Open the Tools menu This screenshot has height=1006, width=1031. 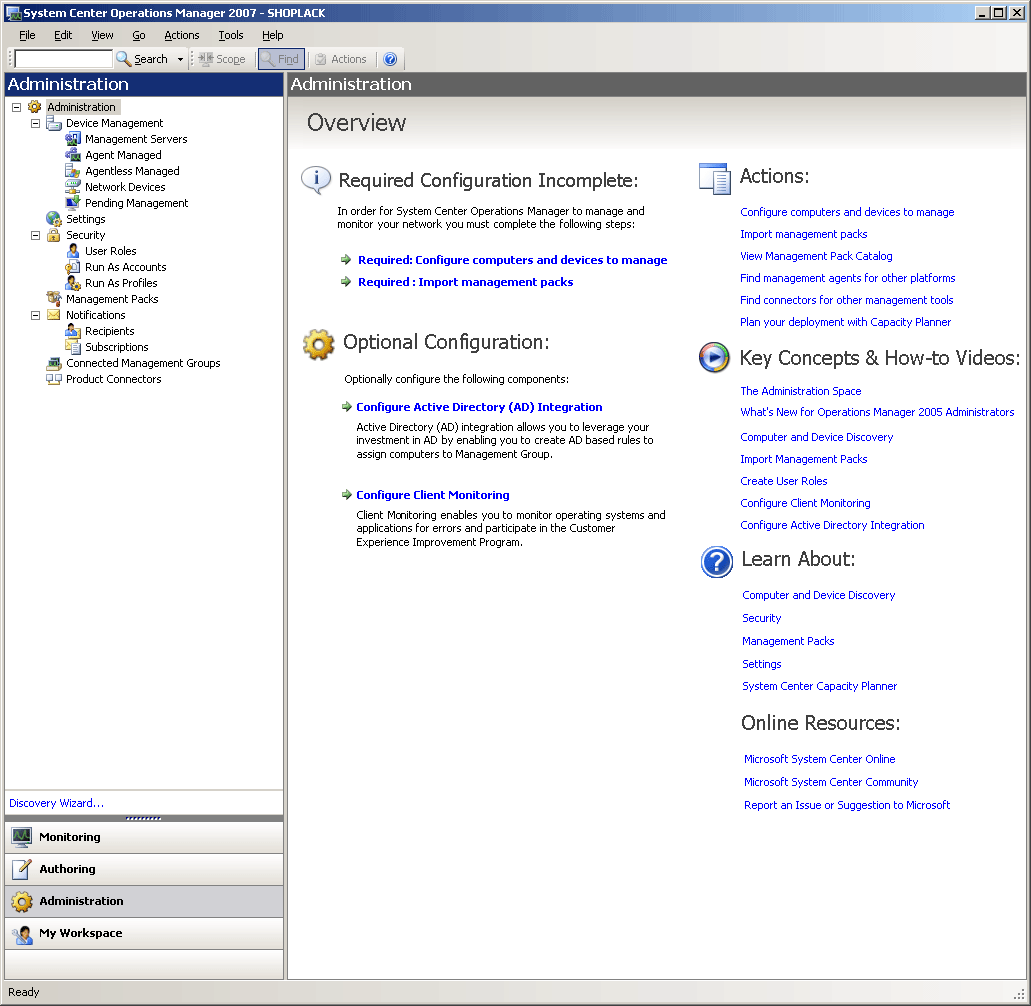tap(231, 35)
